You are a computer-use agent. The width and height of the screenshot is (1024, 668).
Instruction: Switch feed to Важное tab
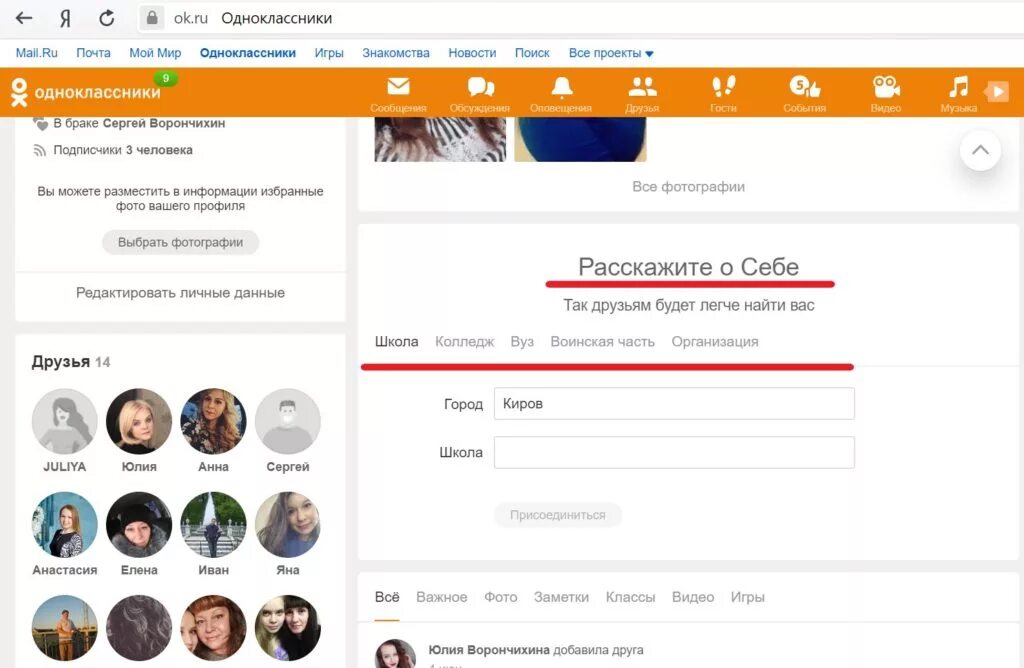click(441, 597)
